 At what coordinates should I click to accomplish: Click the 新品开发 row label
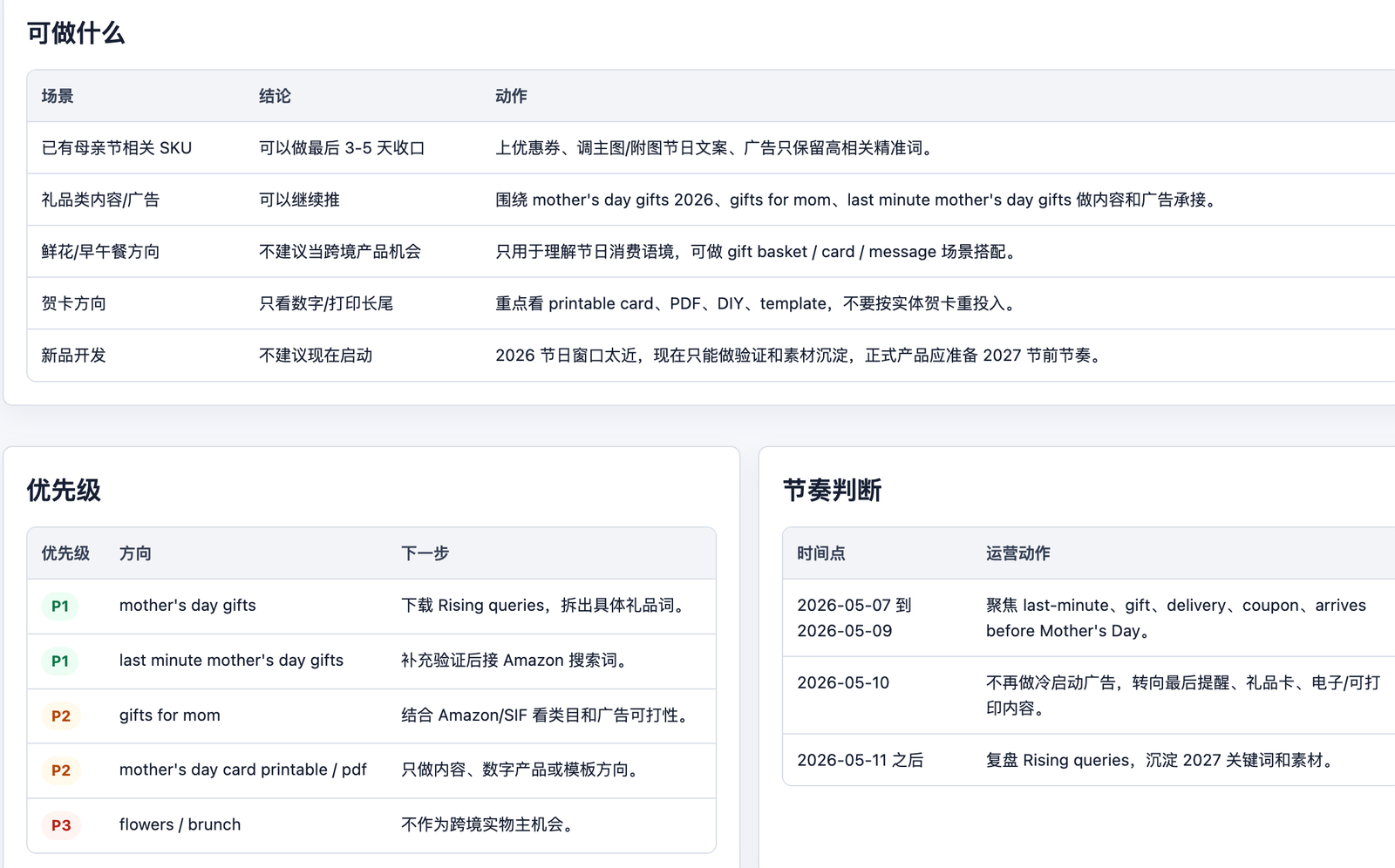coord(74,356)
